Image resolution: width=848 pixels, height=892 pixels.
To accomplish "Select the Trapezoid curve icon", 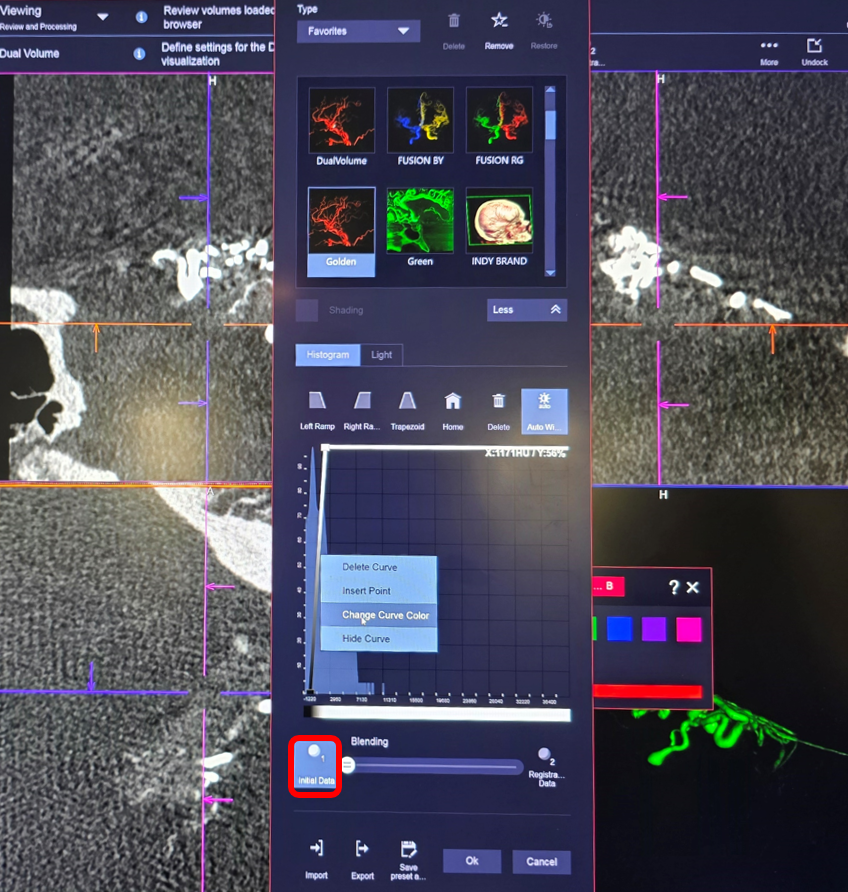I will click(407, 402).
